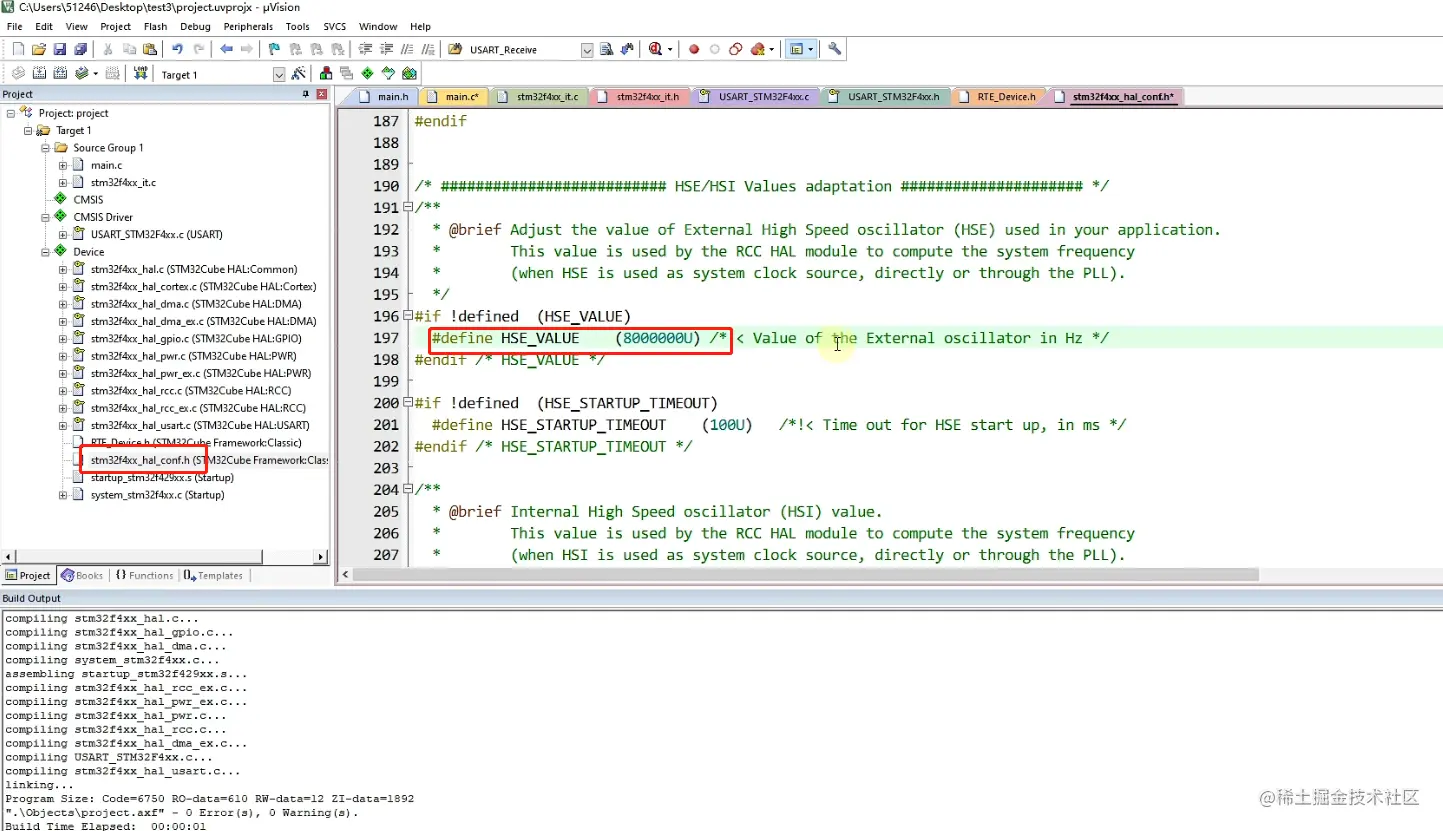Collapse the Source Group 1 folder
The width and height of the screenshot is (1443, 831).
[x=45, y=148]
